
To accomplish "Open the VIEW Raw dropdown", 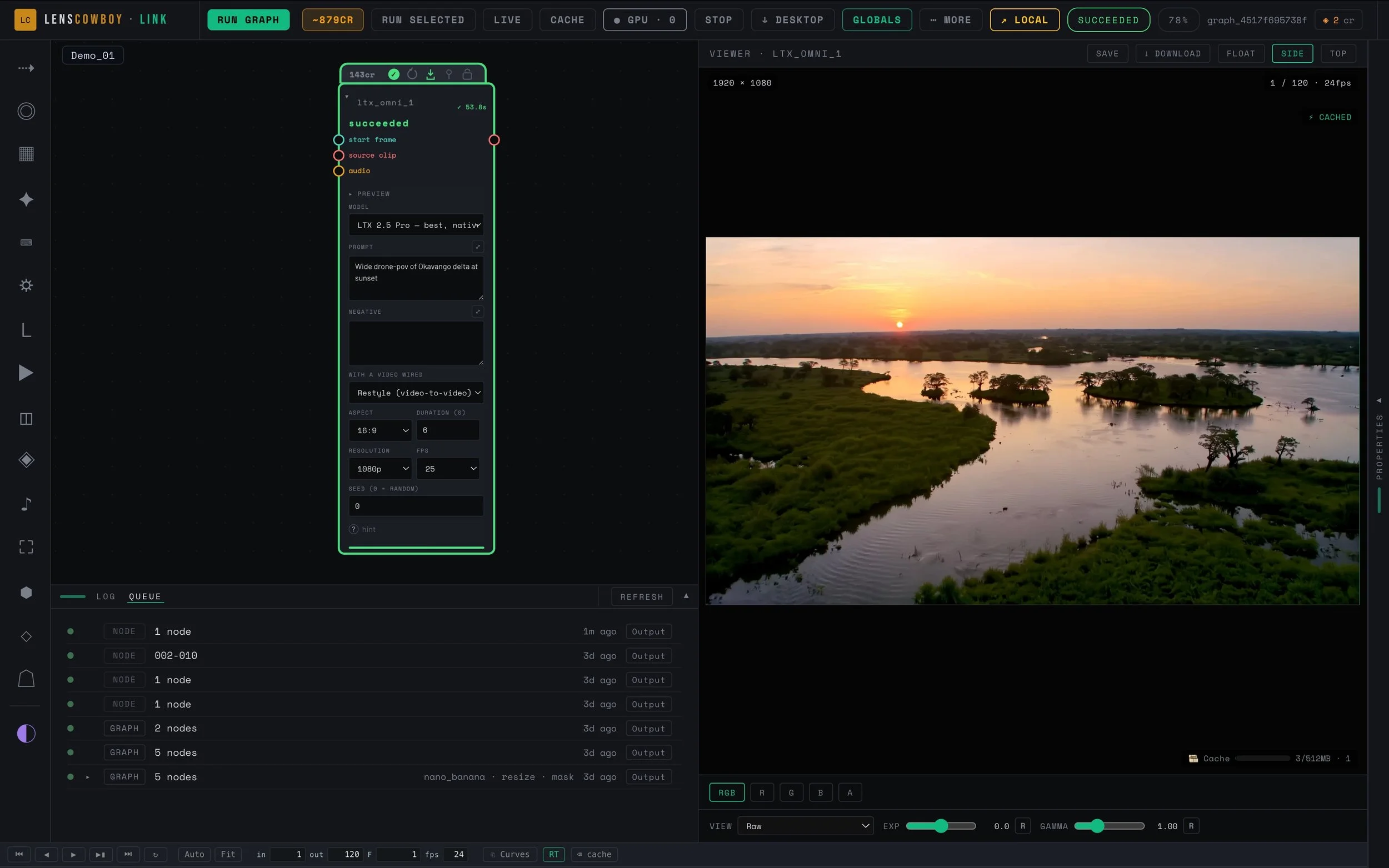I will tap(806, 826).
